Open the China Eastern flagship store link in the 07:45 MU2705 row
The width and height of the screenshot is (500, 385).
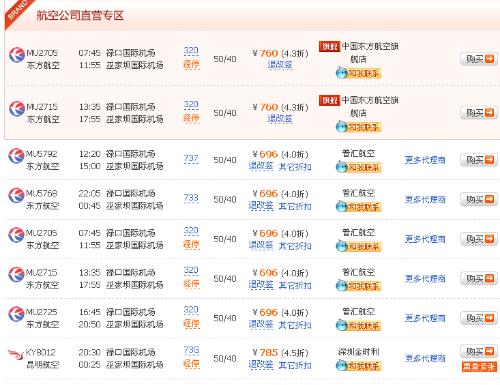(x=370, y=52)
